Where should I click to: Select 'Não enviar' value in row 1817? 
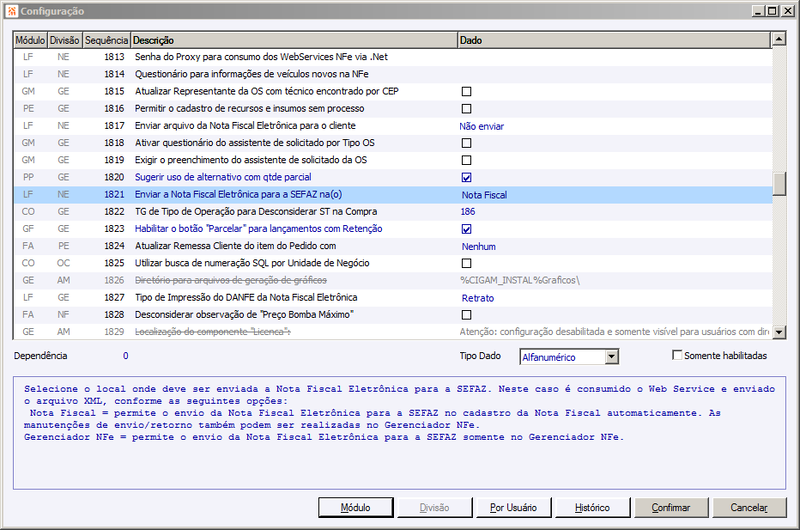(x=482, y=127)
